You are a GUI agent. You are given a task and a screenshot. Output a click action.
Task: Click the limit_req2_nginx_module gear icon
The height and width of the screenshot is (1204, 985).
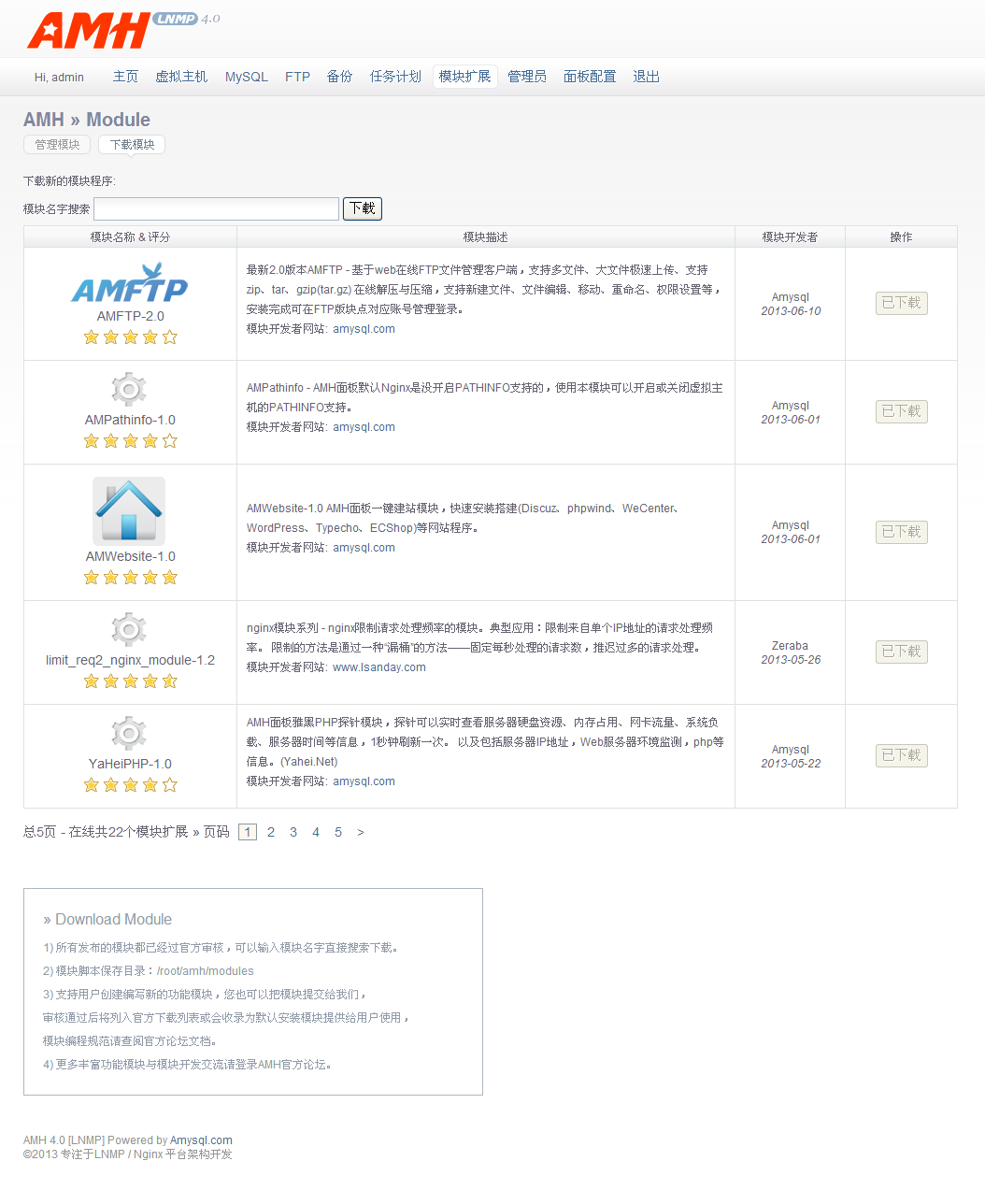129,629
